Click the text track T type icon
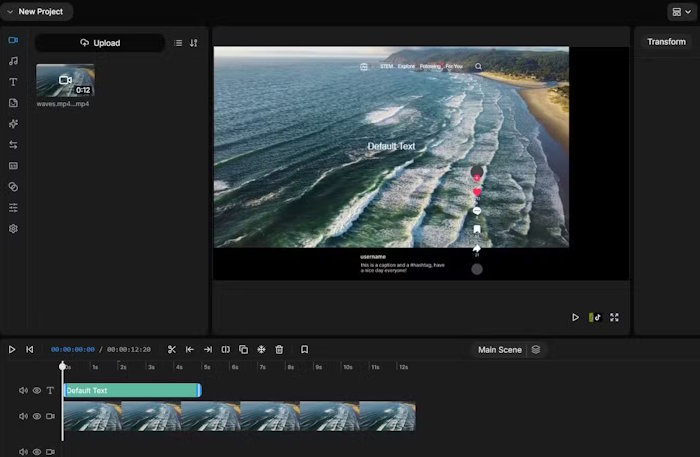This screenshot has height=457, width=700. 50,391
